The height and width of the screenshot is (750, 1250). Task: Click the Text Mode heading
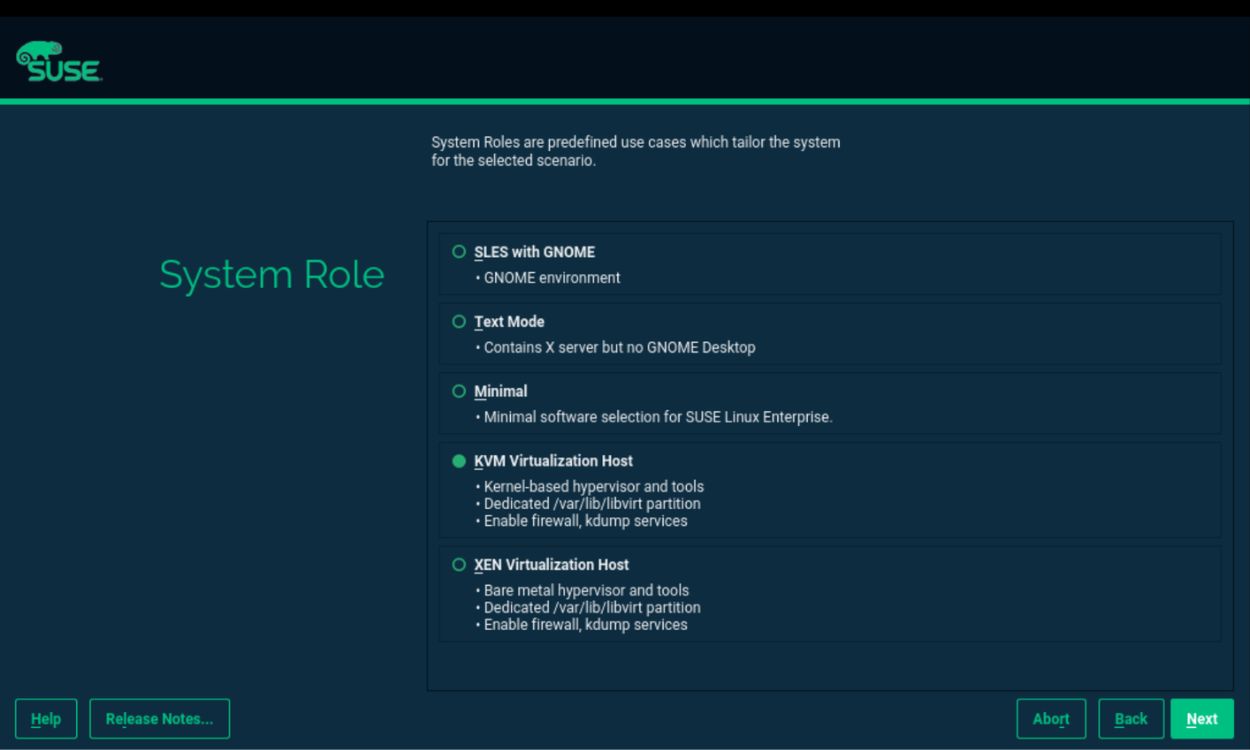point(509,322)
